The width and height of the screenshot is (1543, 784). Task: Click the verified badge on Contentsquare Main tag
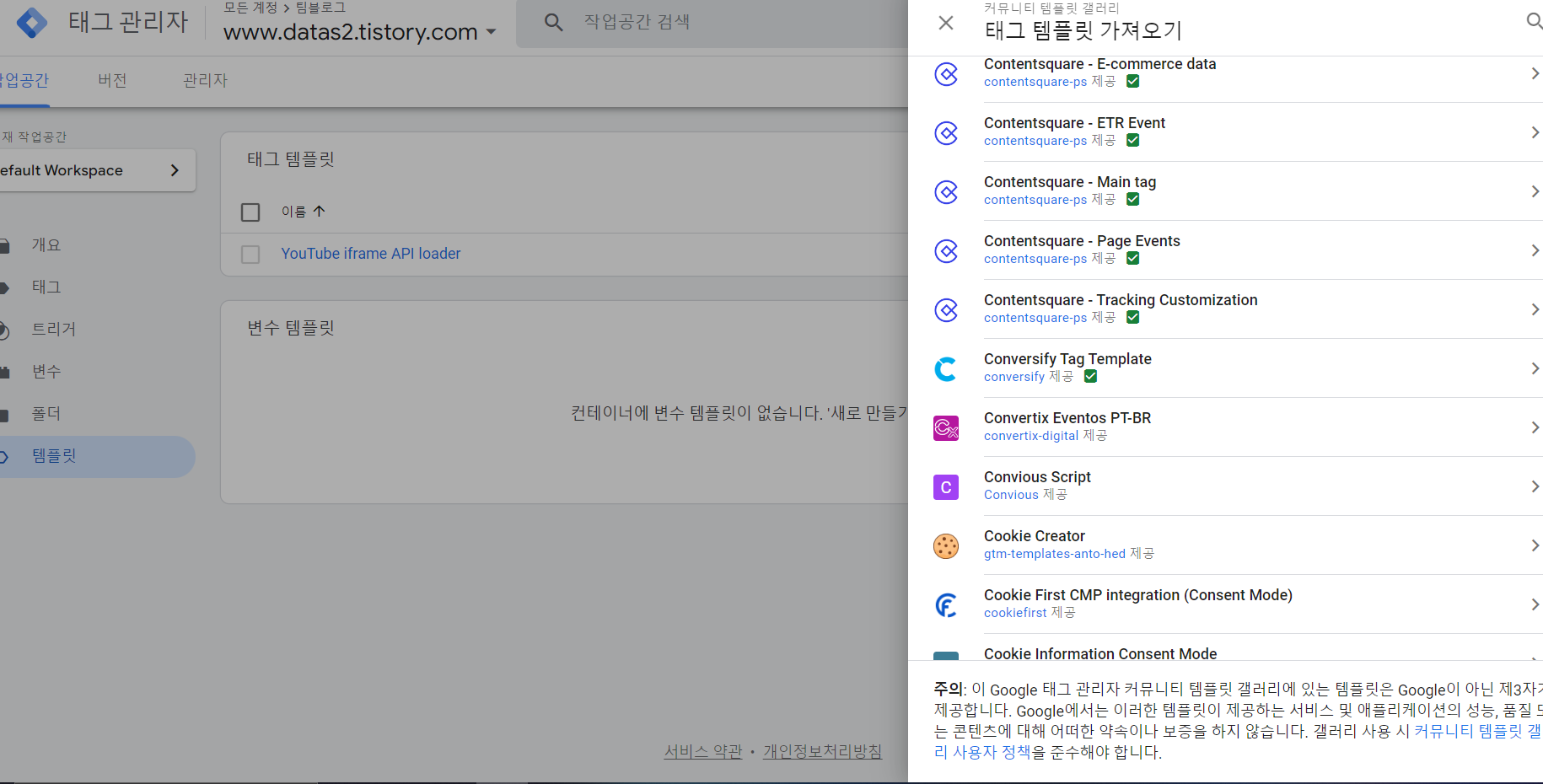(1133, 200)
